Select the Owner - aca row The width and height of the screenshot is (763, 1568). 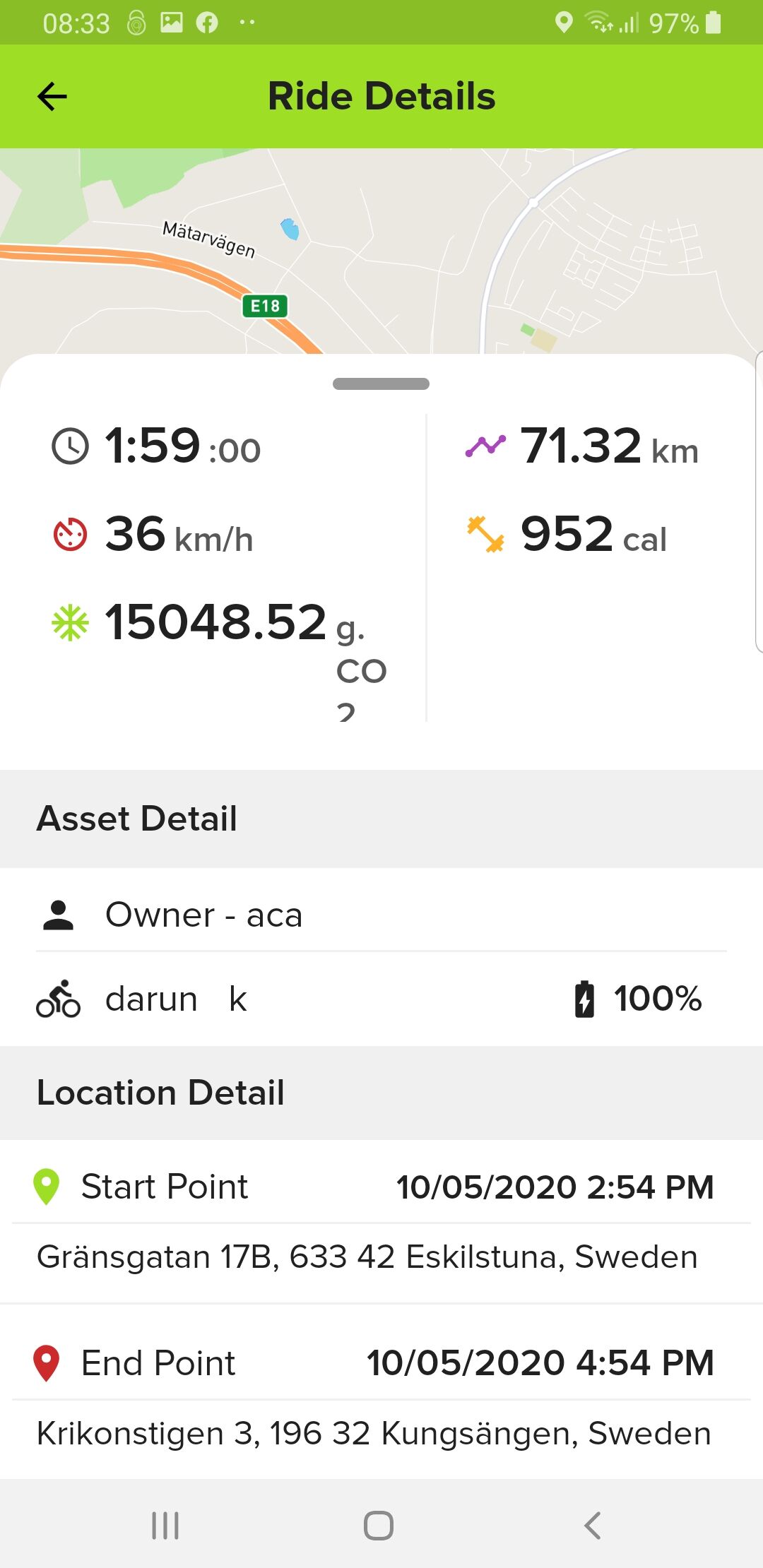click(x=381, y=915)
